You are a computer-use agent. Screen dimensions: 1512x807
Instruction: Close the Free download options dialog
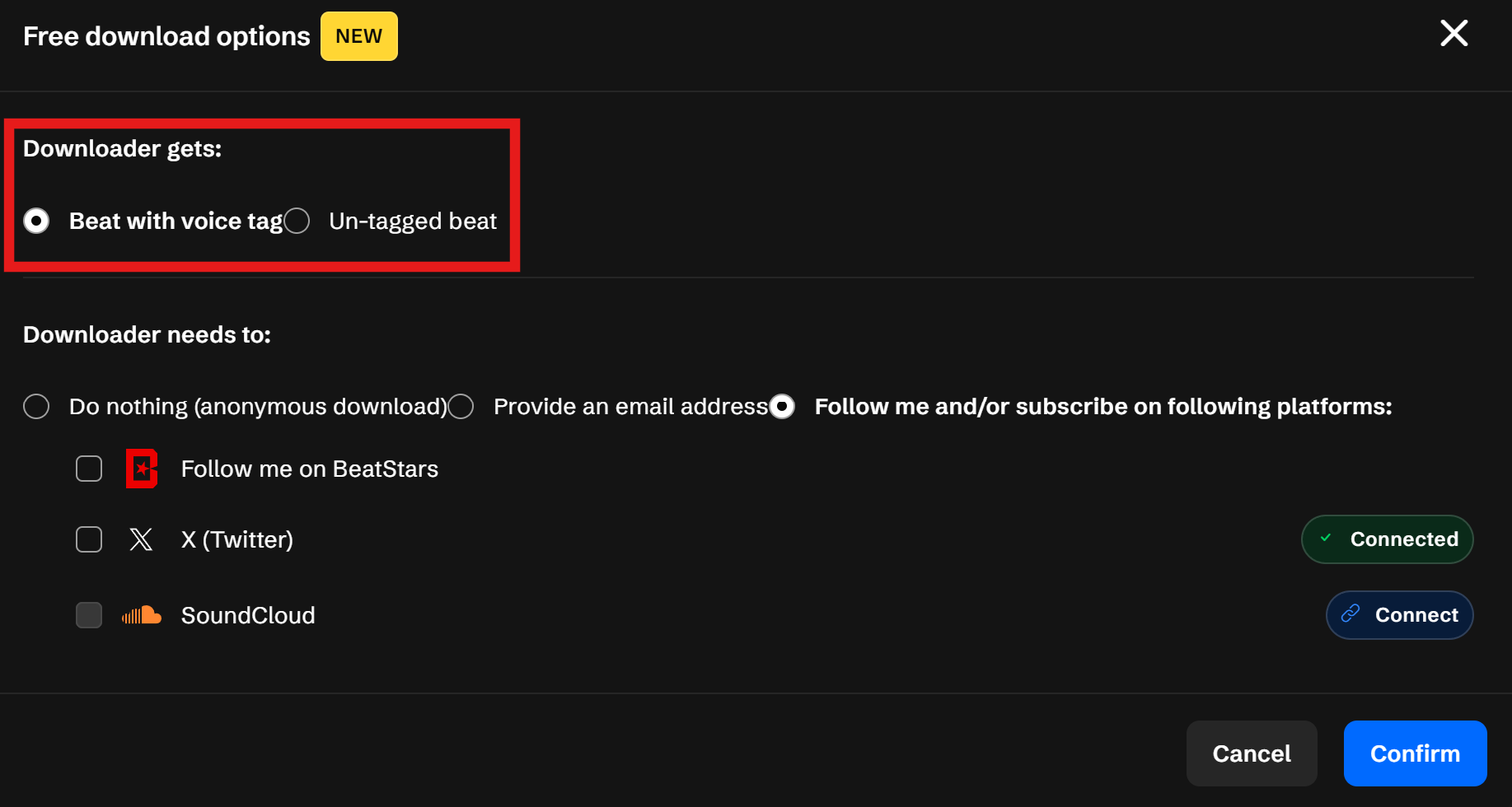(x=1453, y=34)
